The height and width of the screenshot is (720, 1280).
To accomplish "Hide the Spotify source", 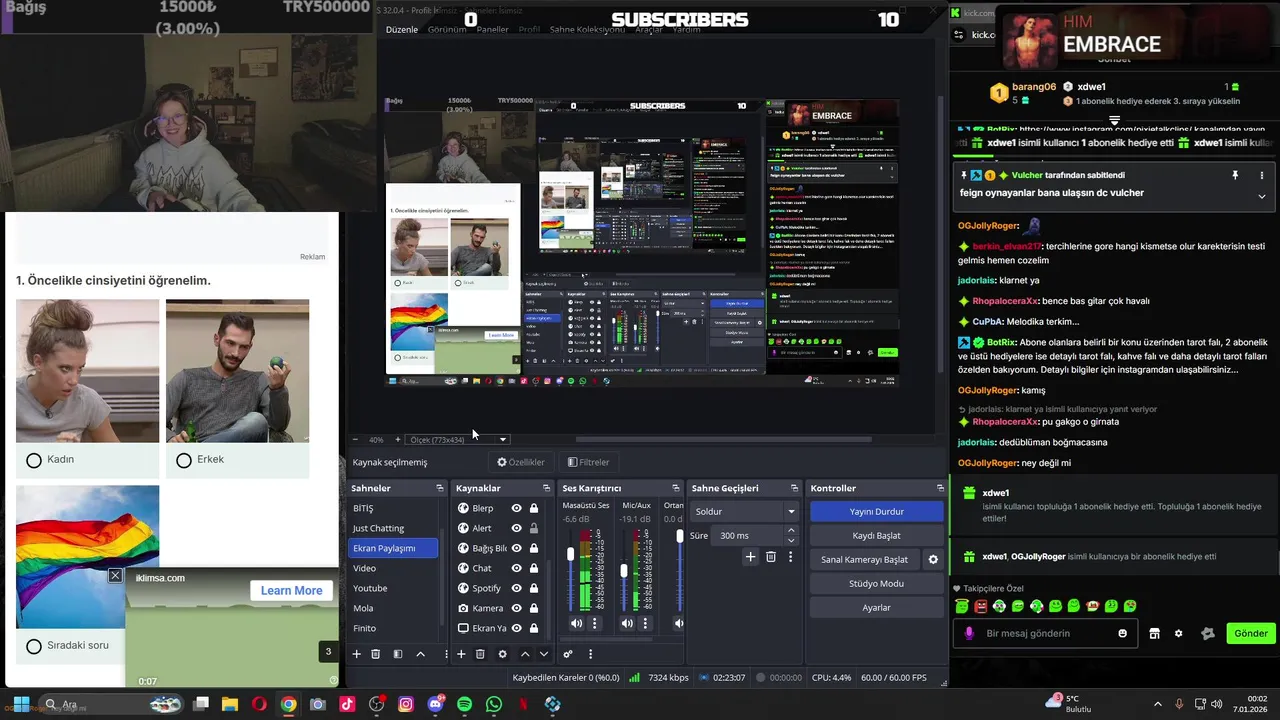I will (x=516, y=588).
